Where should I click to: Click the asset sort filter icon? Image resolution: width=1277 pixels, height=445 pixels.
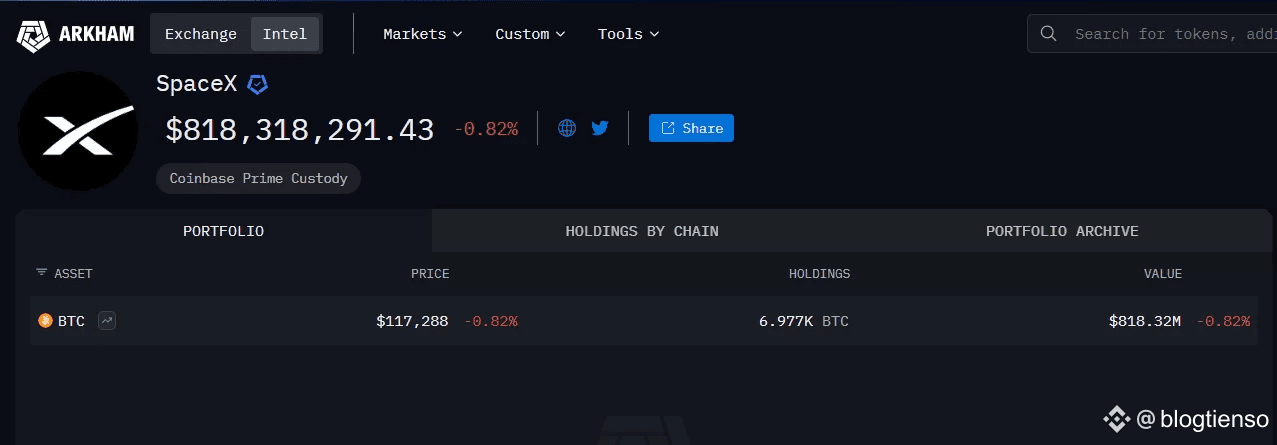[x=42, y=272]
